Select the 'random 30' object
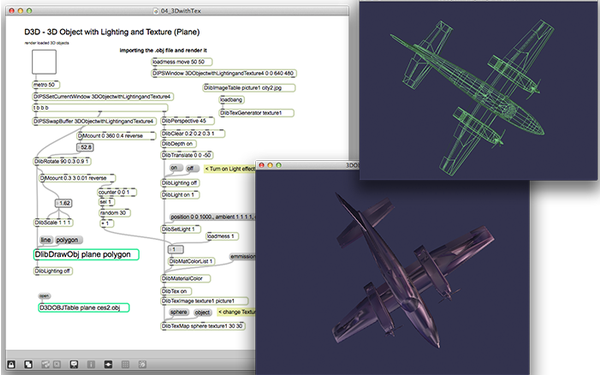 tap(115, 213)
